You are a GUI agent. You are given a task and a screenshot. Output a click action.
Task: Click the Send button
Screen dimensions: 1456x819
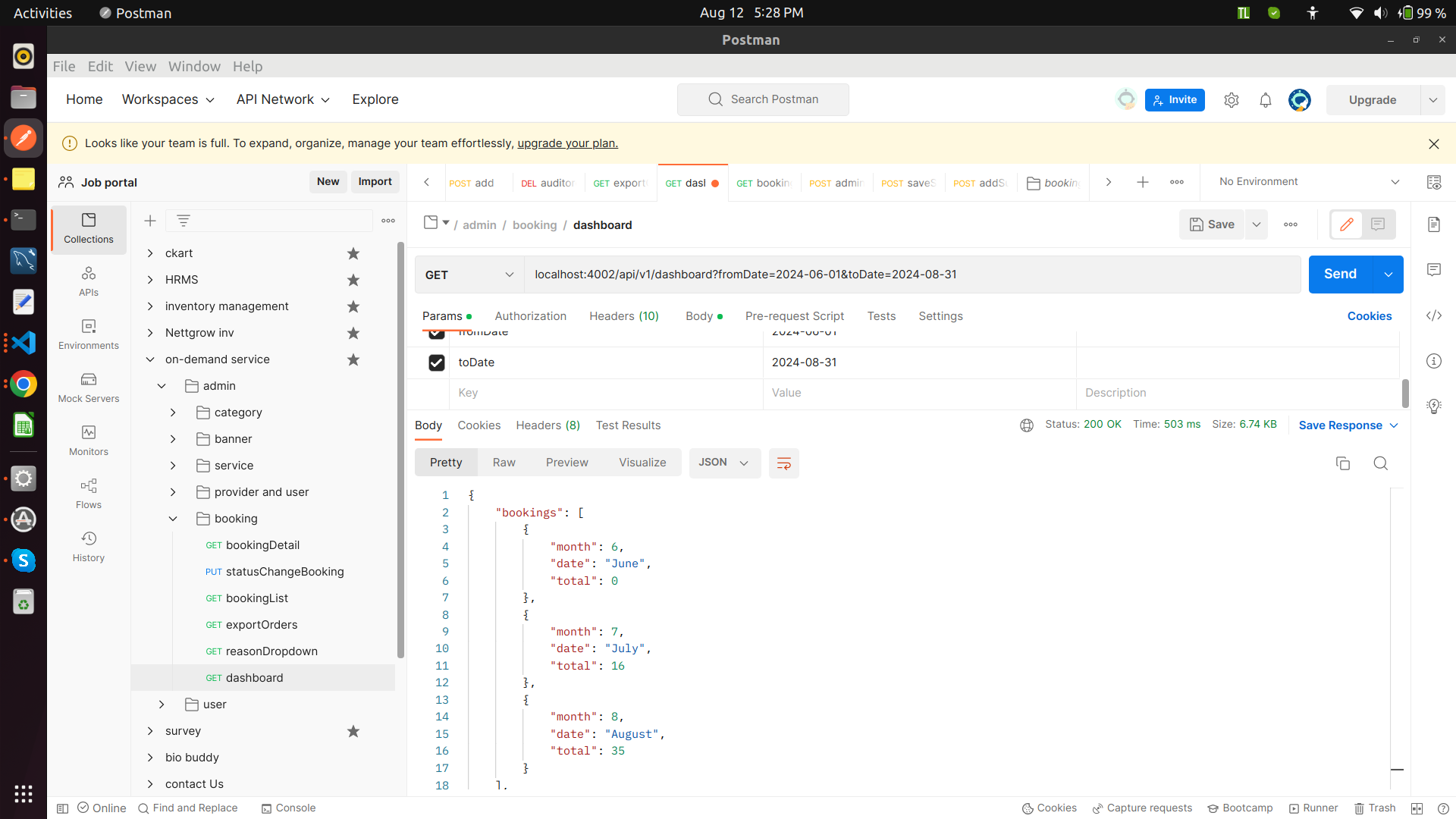tap(1340, 275)
